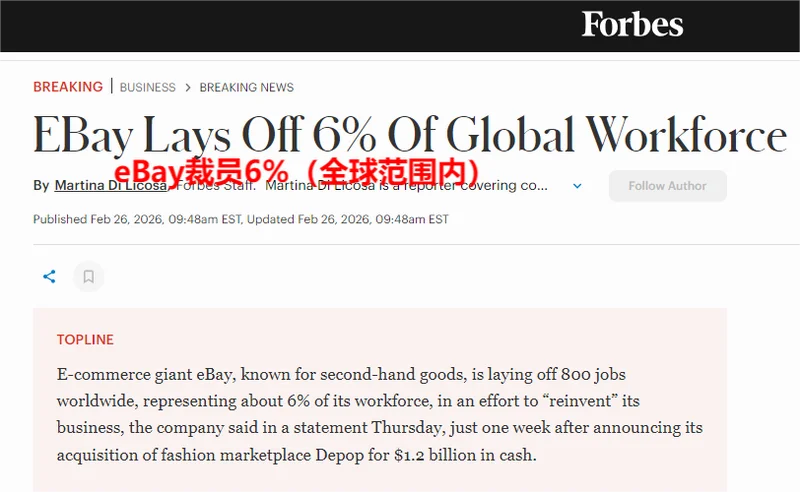Click the Forbes logo in header
800x492 pixels.
pos(632,24)
